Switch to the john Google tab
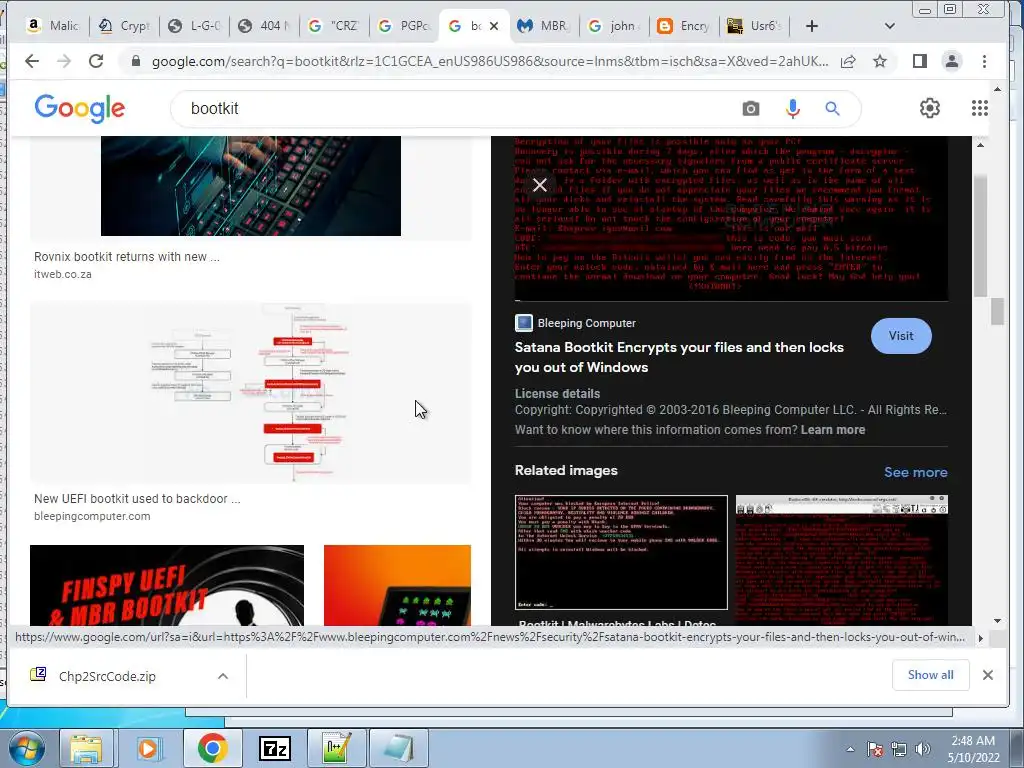The height and width of the screenshot is (768, 1024). (615, 26)
